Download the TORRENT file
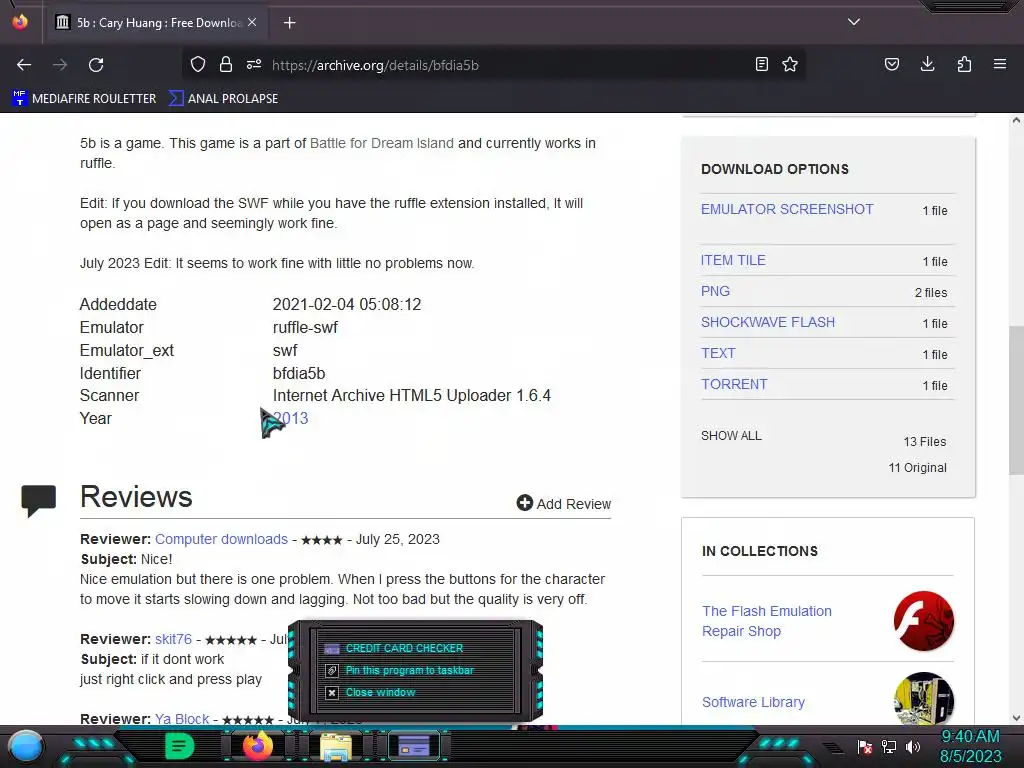The height and width of the screenshot is (768, 1024). pyautogui.click(x=734, y=384)
